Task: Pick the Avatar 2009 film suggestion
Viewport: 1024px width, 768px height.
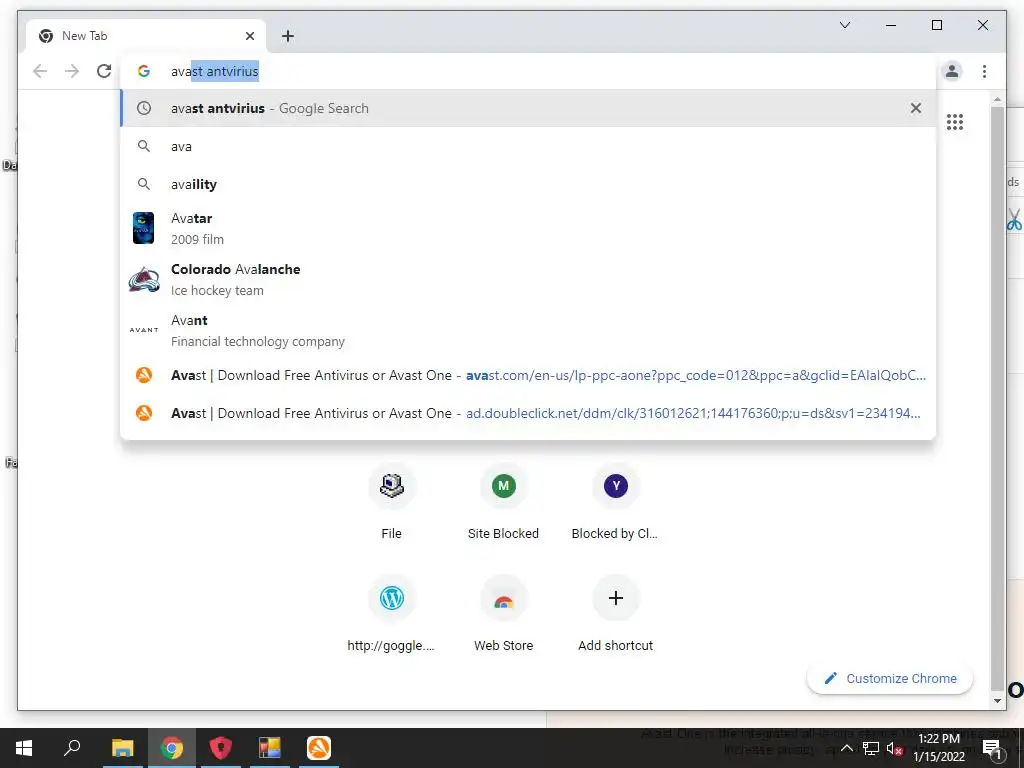Action: click(x=528, y=229)
